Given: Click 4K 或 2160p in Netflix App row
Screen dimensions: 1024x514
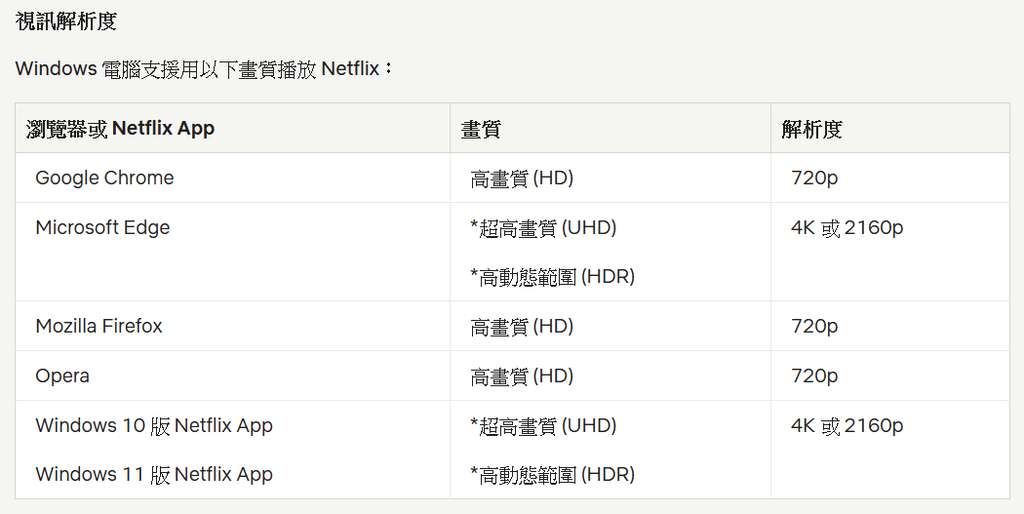Looking at the screenshot, I should pyautogui.click(x=846, y=426).
